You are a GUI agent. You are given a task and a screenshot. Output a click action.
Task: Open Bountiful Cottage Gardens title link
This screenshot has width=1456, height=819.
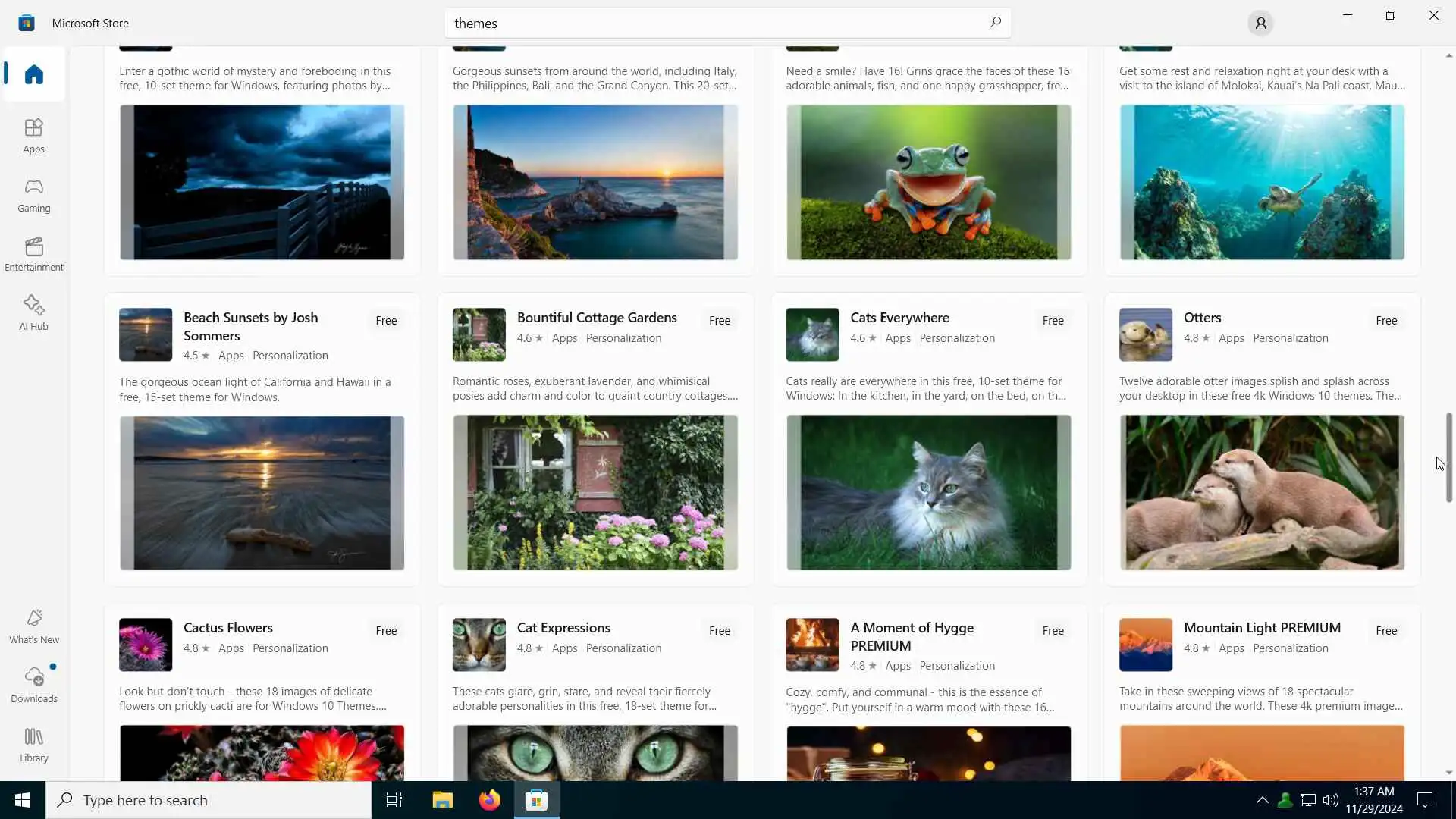coord(596,318)
